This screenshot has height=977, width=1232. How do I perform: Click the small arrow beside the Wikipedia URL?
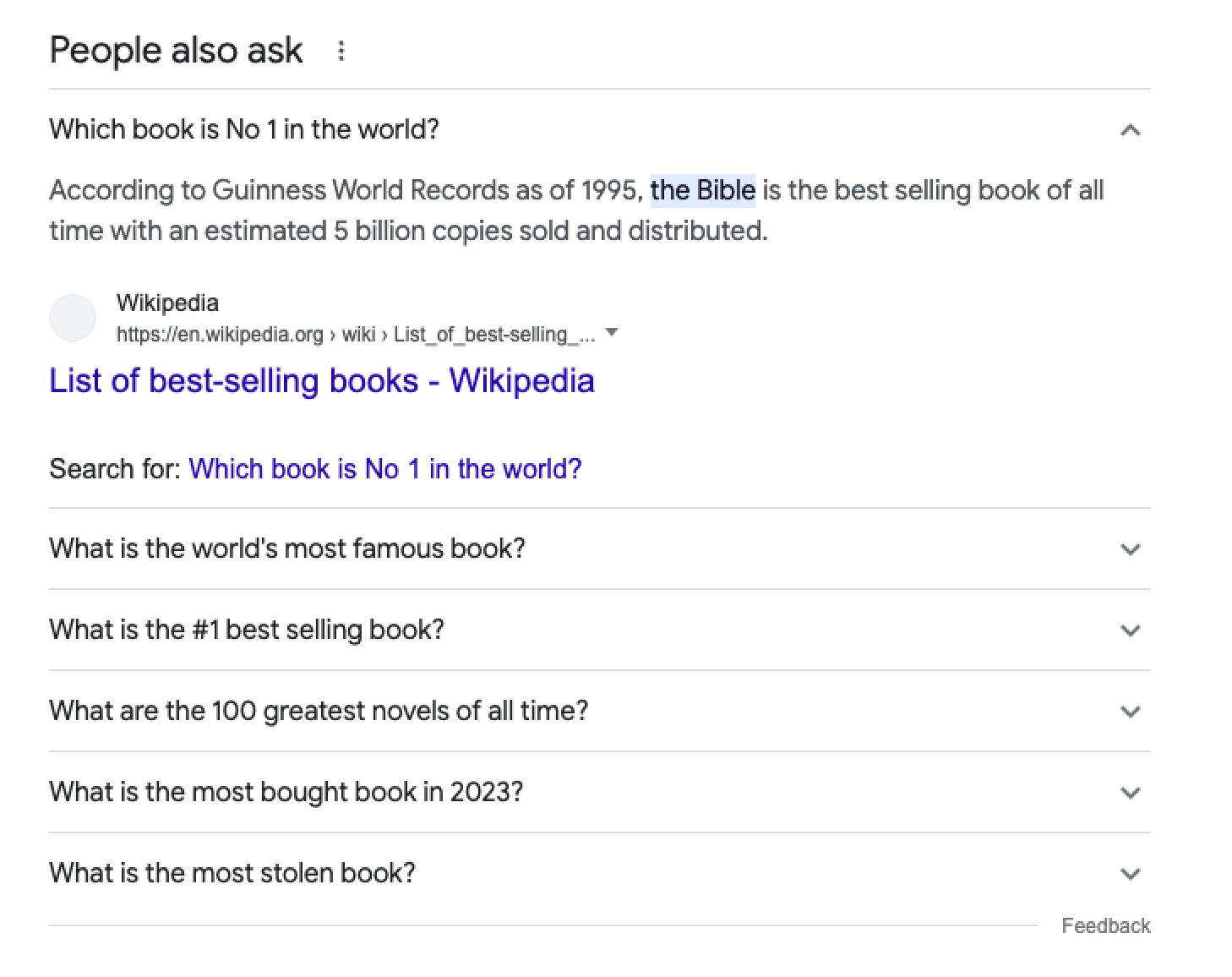point(613,332)
